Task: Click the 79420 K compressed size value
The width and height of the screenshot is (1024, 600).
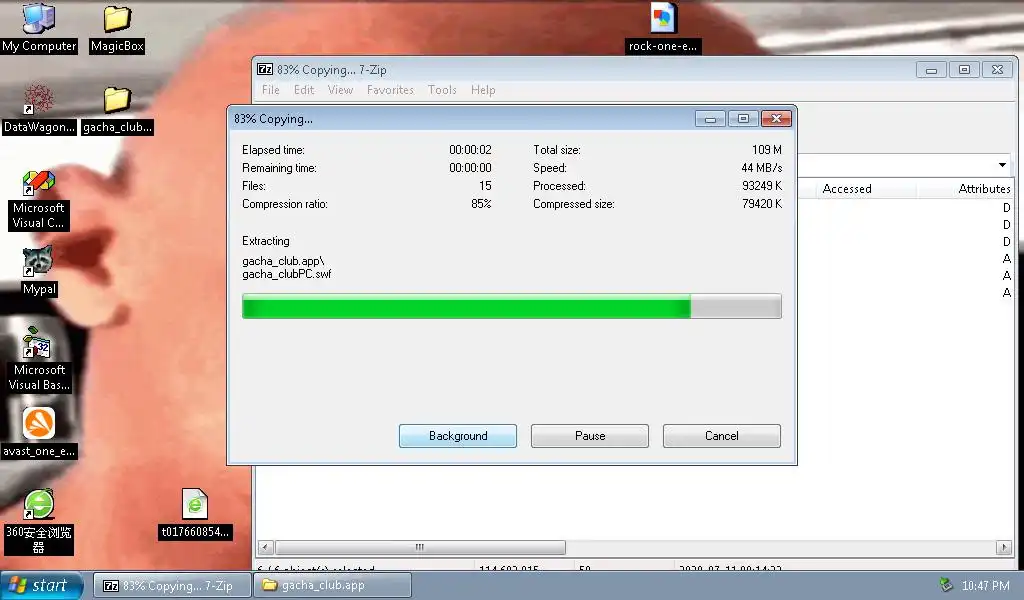Action: tap(761, 204)
